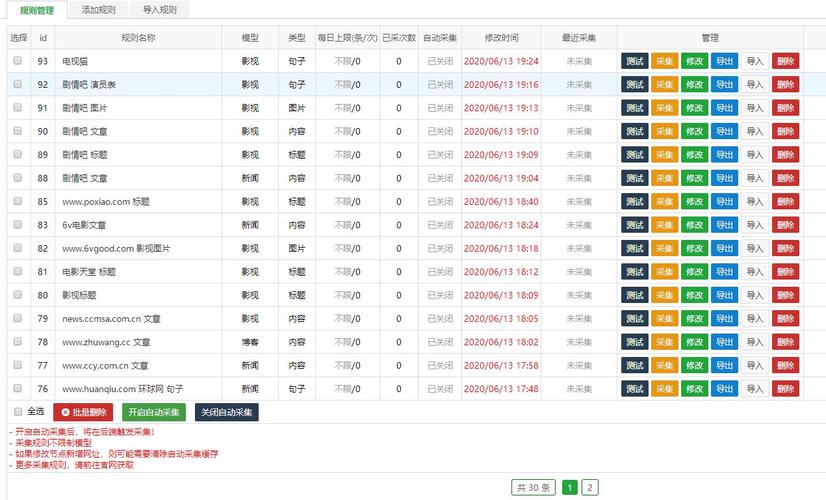The width and height of the screenshot is (826, 500).
Task: Click 采集 for rule 电视猫
Action: (x=665, y=61)
